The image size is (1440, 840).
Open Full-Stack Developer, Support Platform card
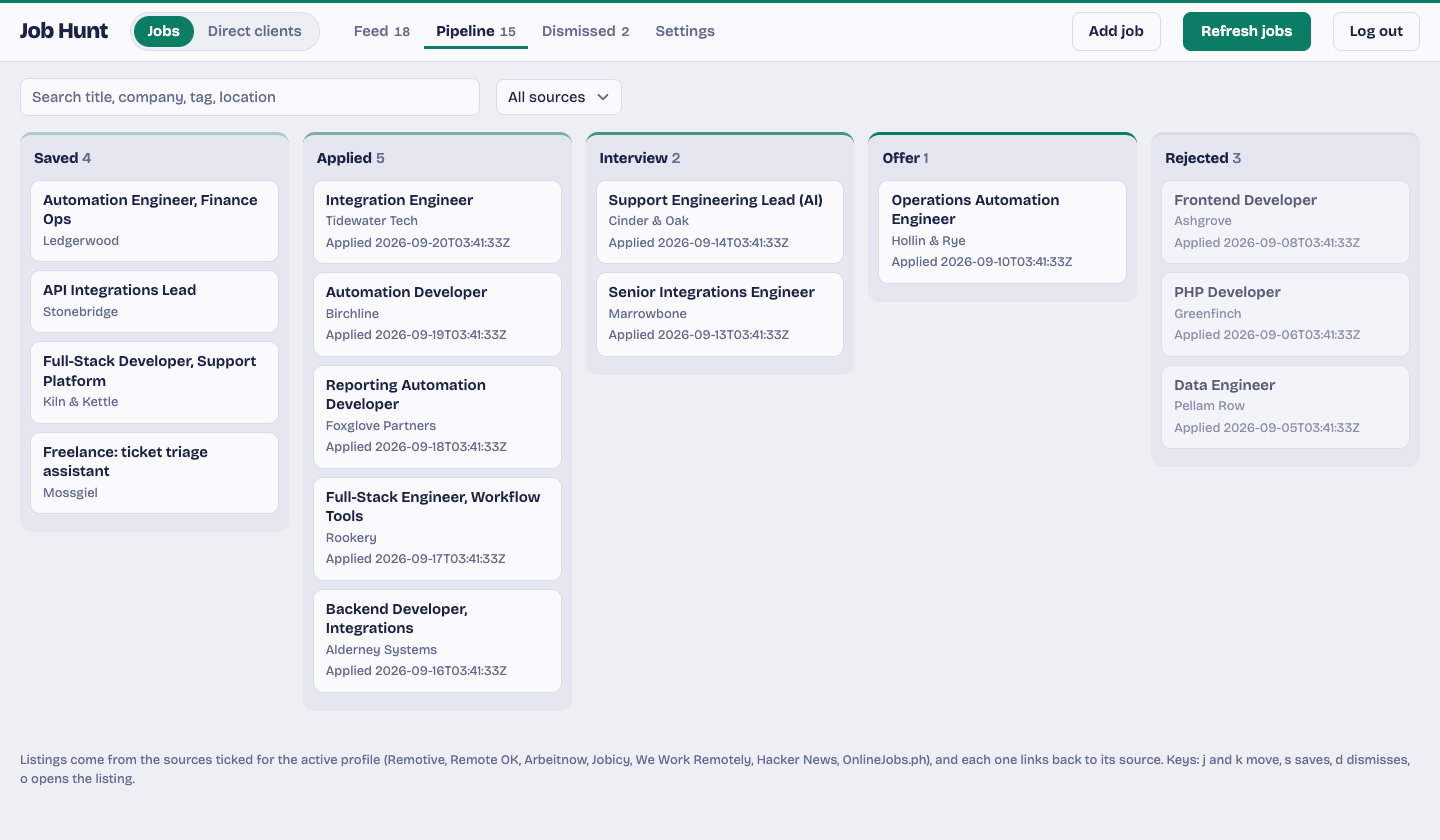tap(154, 382)
